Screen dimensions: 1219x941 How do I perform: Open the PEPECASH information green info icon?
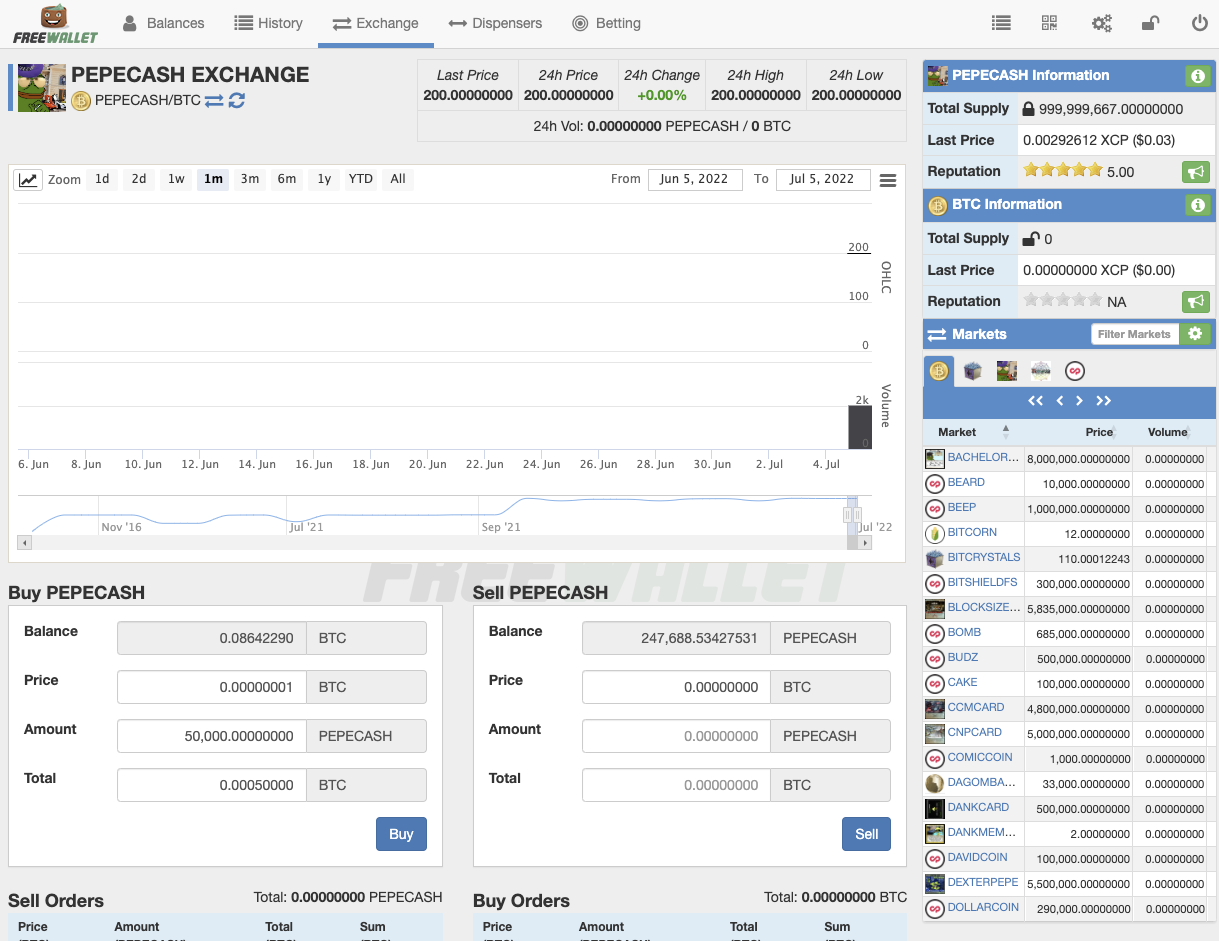click(x=1197, y=76)
